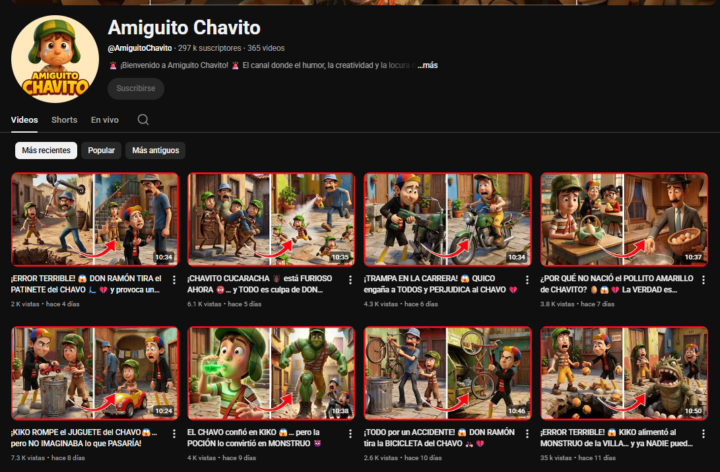
Task: Click the 10:50 duration badge on MONSTRUO de la VILLA thumbnail
Action: [693, 411]
